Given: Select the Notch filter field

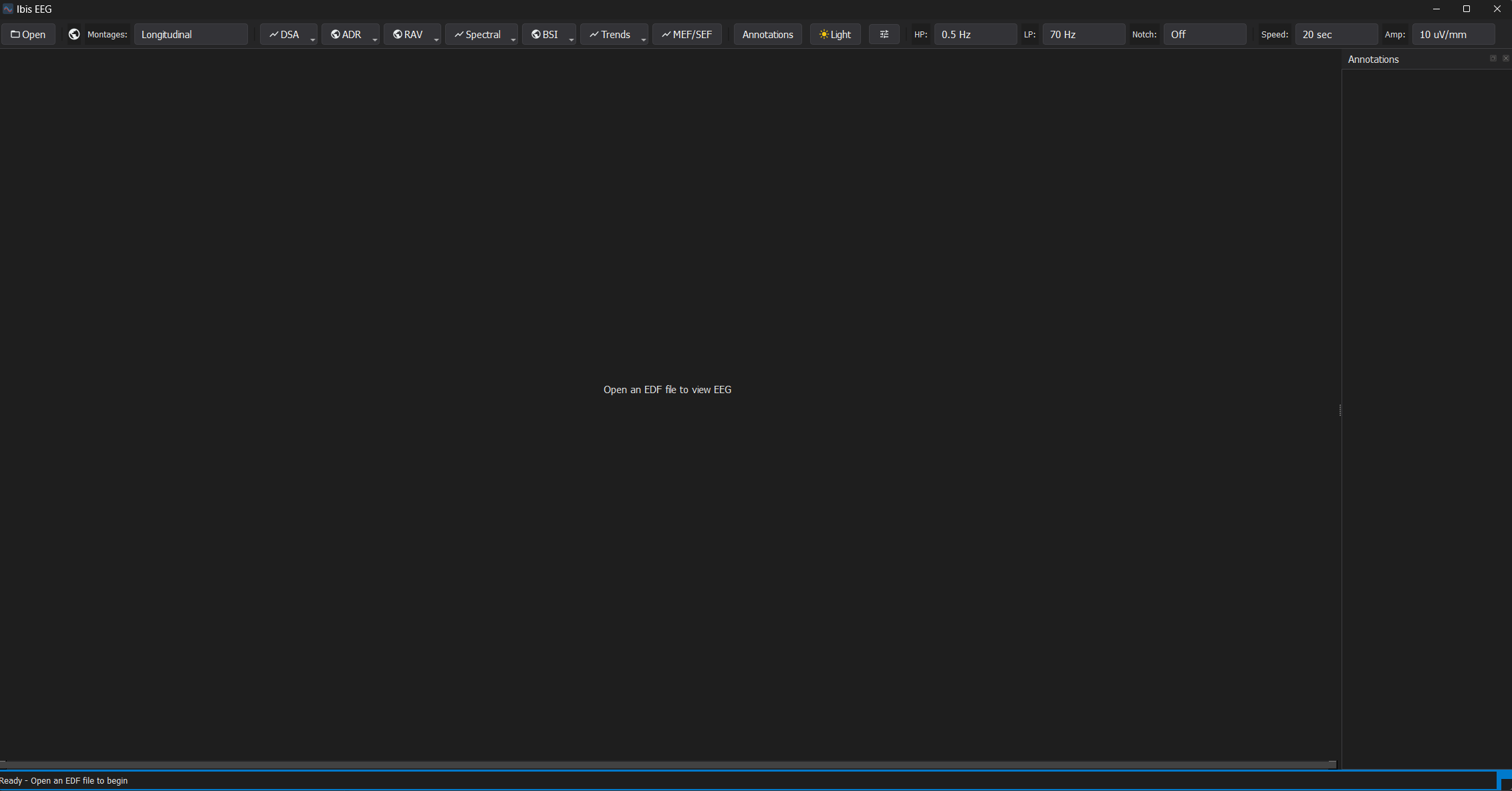Looking at the screenshot, I should [x=1205, y=34].
